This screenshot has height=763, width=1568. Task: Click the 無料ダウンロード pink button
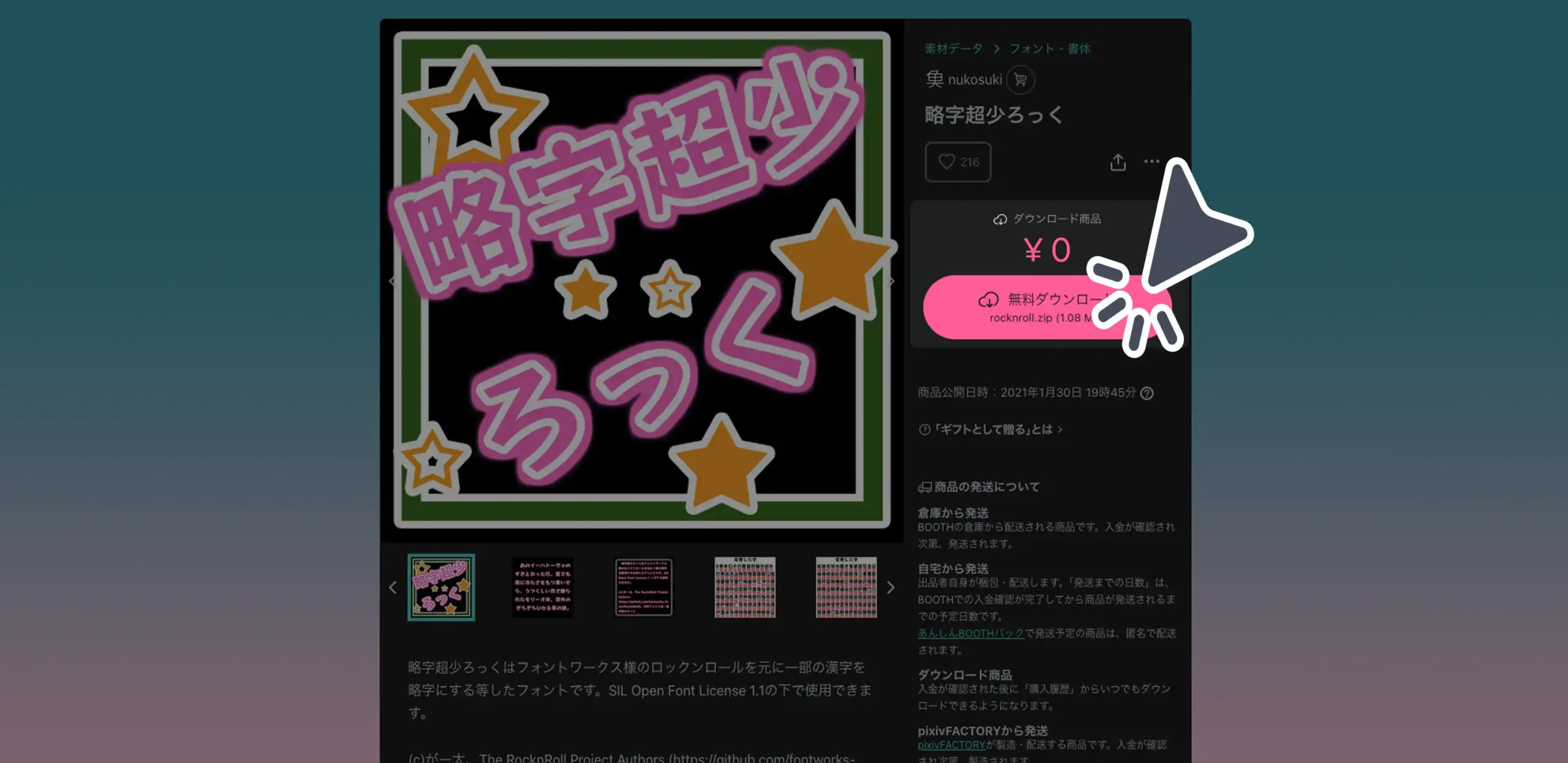click(x=1047, y=307)
